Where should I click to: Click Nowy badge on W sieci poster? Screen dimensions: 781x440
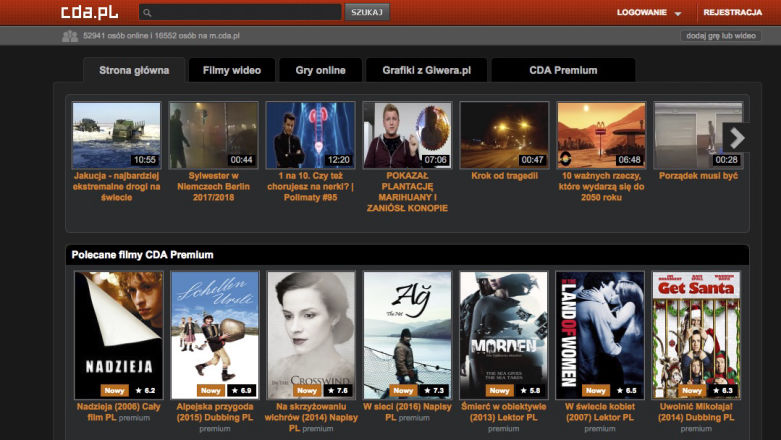tap(403, 391)
